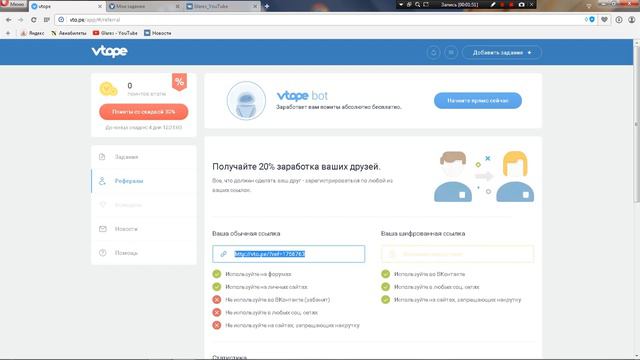Open Задания in the sidebar
640x360 pixels.
[x=144, y=157]
